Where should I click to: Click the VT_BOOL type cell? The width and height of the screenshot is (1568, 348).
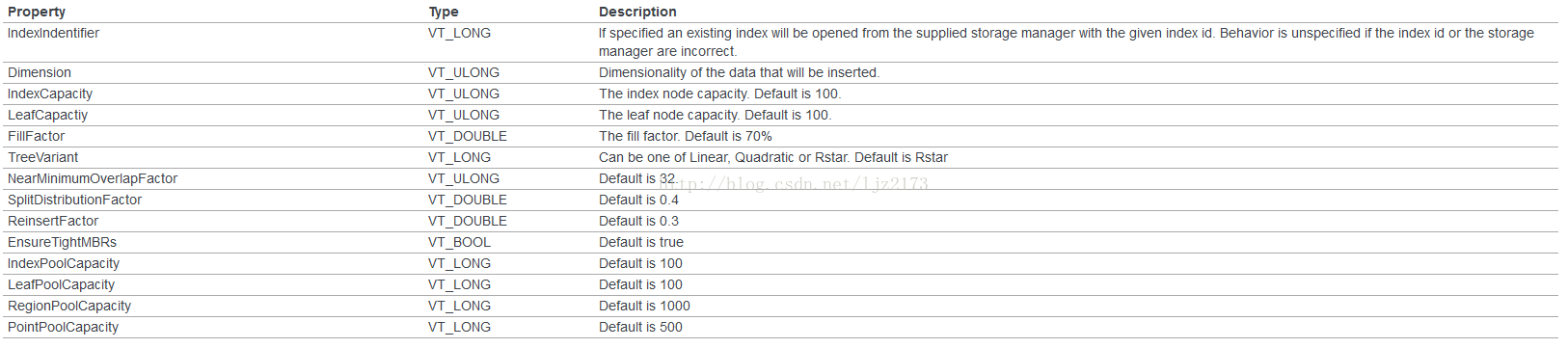click(460, 242)
